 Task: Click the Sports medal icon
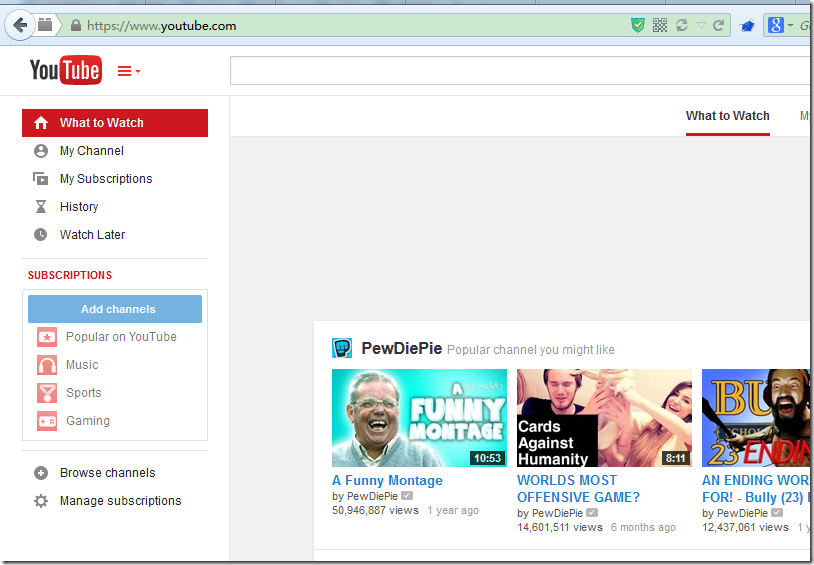pyautogui.click(x=47, y=393)
